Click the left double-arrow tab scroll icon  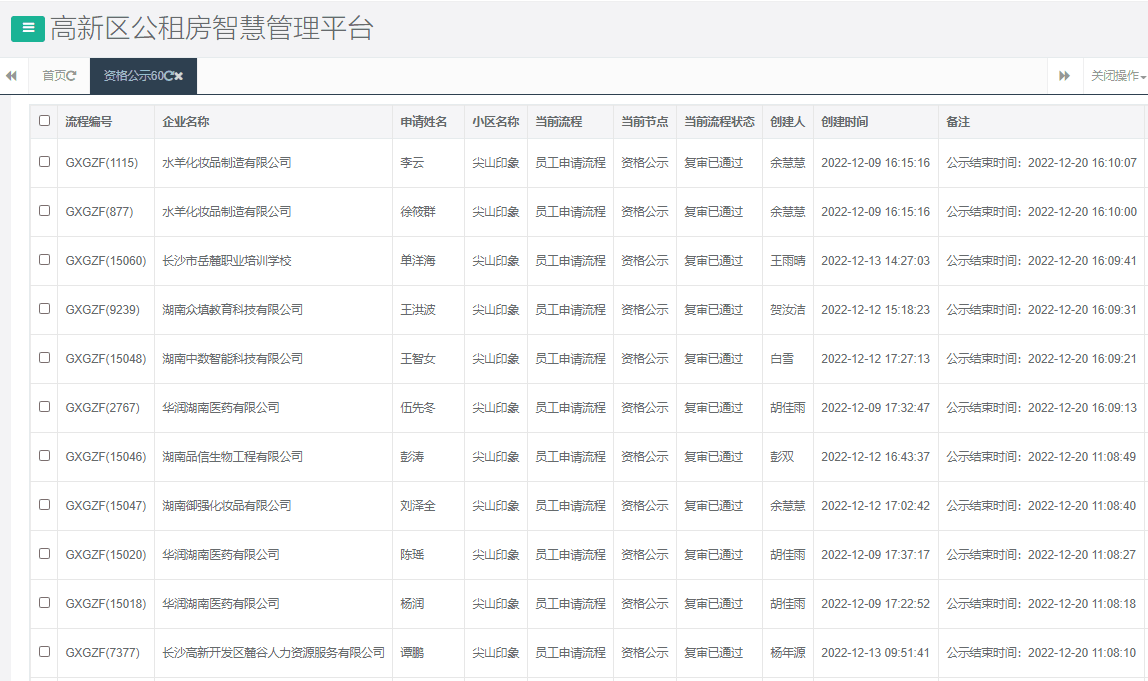tap(11, 76)
